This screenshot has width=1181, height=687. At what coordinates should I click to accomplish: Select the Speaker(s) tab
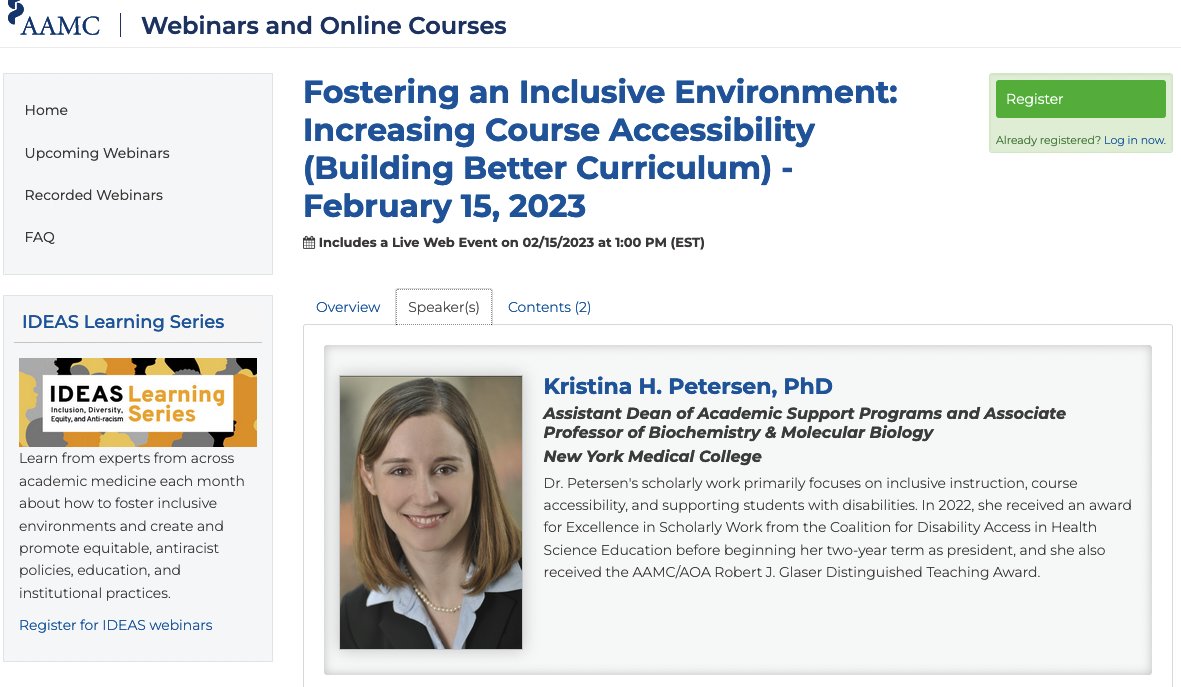click(x=444, y=307)
